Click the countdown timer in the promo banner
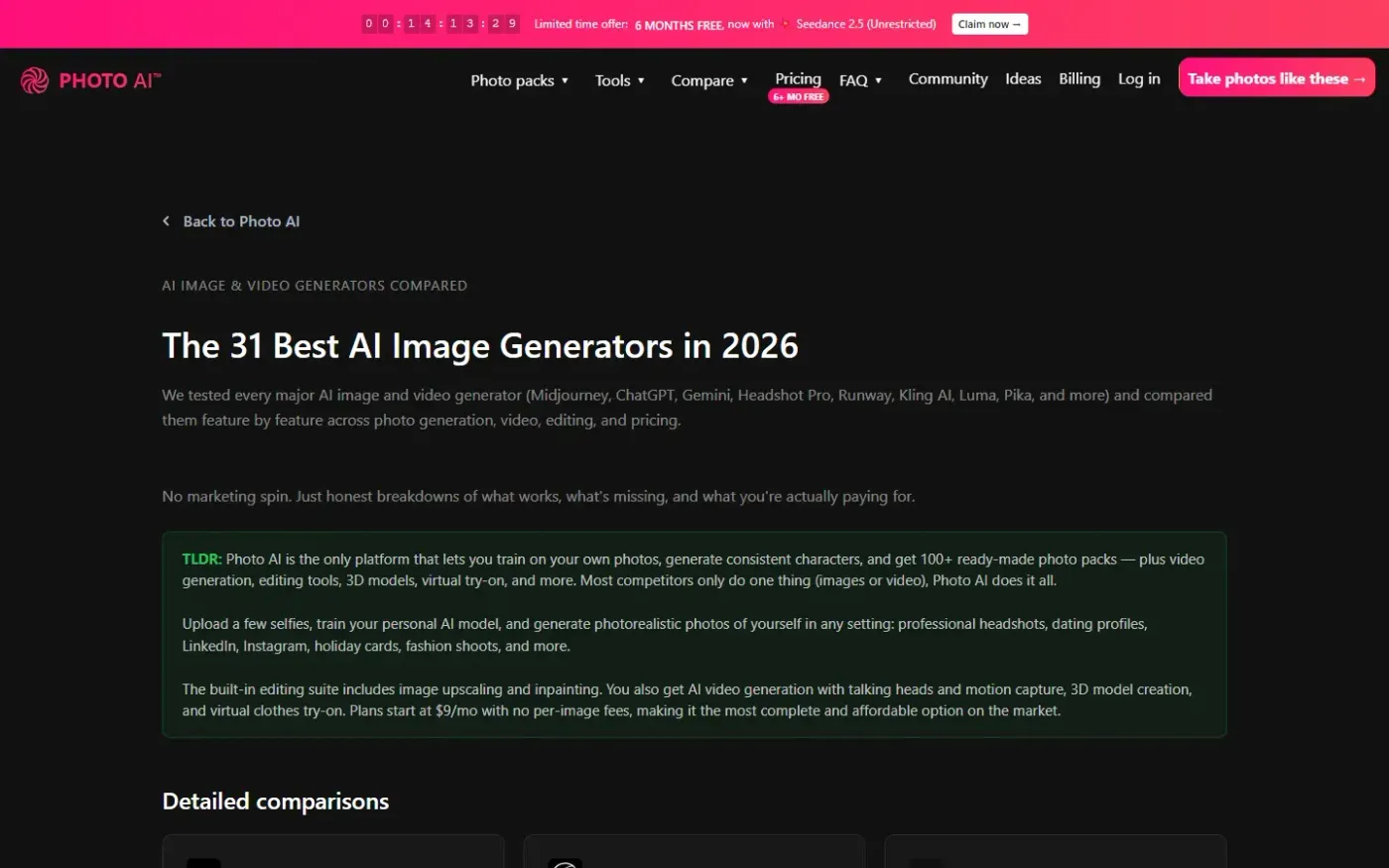The height and width of the screenshot is (868, 1389). tap(441, 24)
